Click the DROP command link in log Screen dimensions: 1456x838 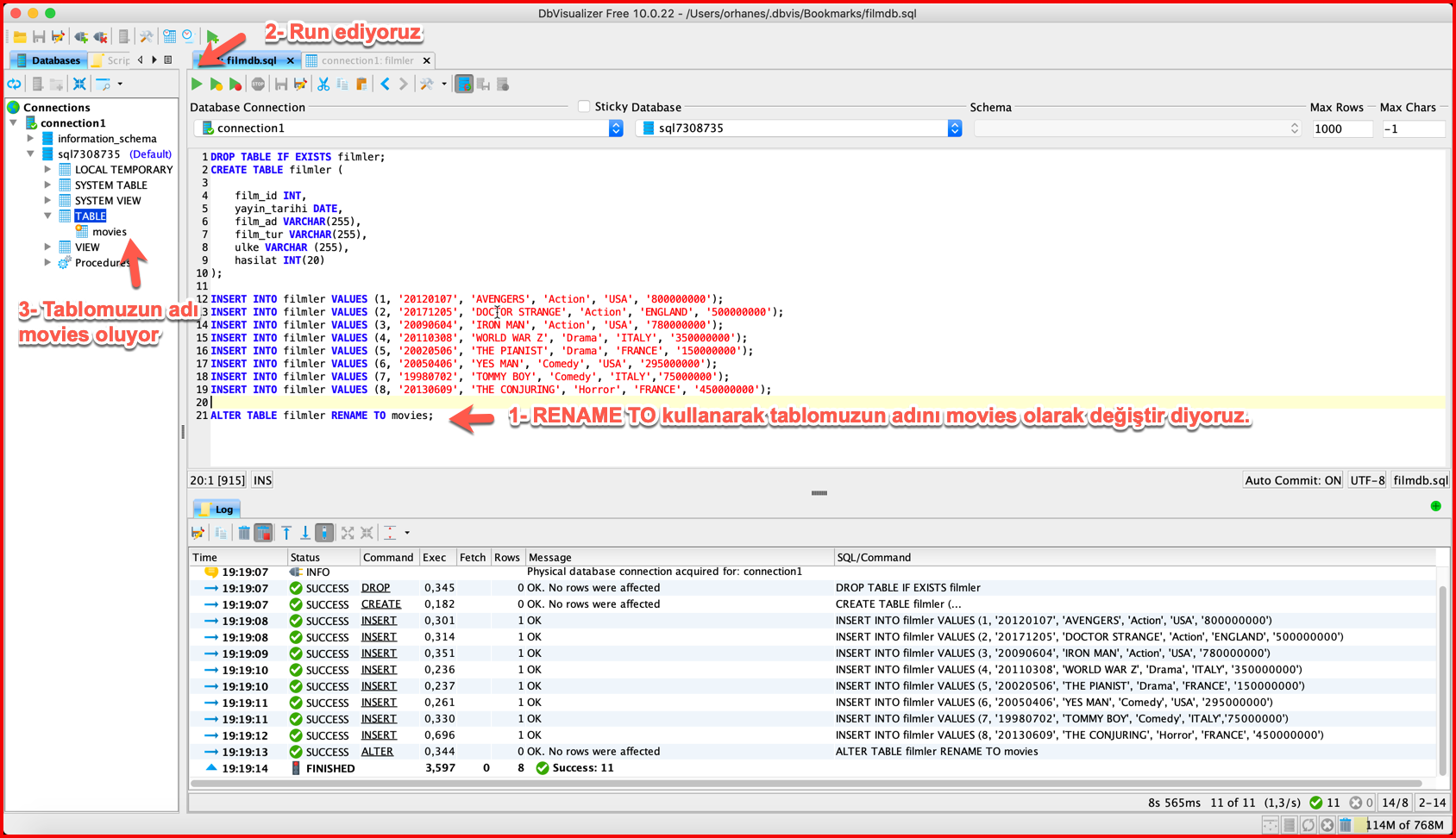pos(375,588)
